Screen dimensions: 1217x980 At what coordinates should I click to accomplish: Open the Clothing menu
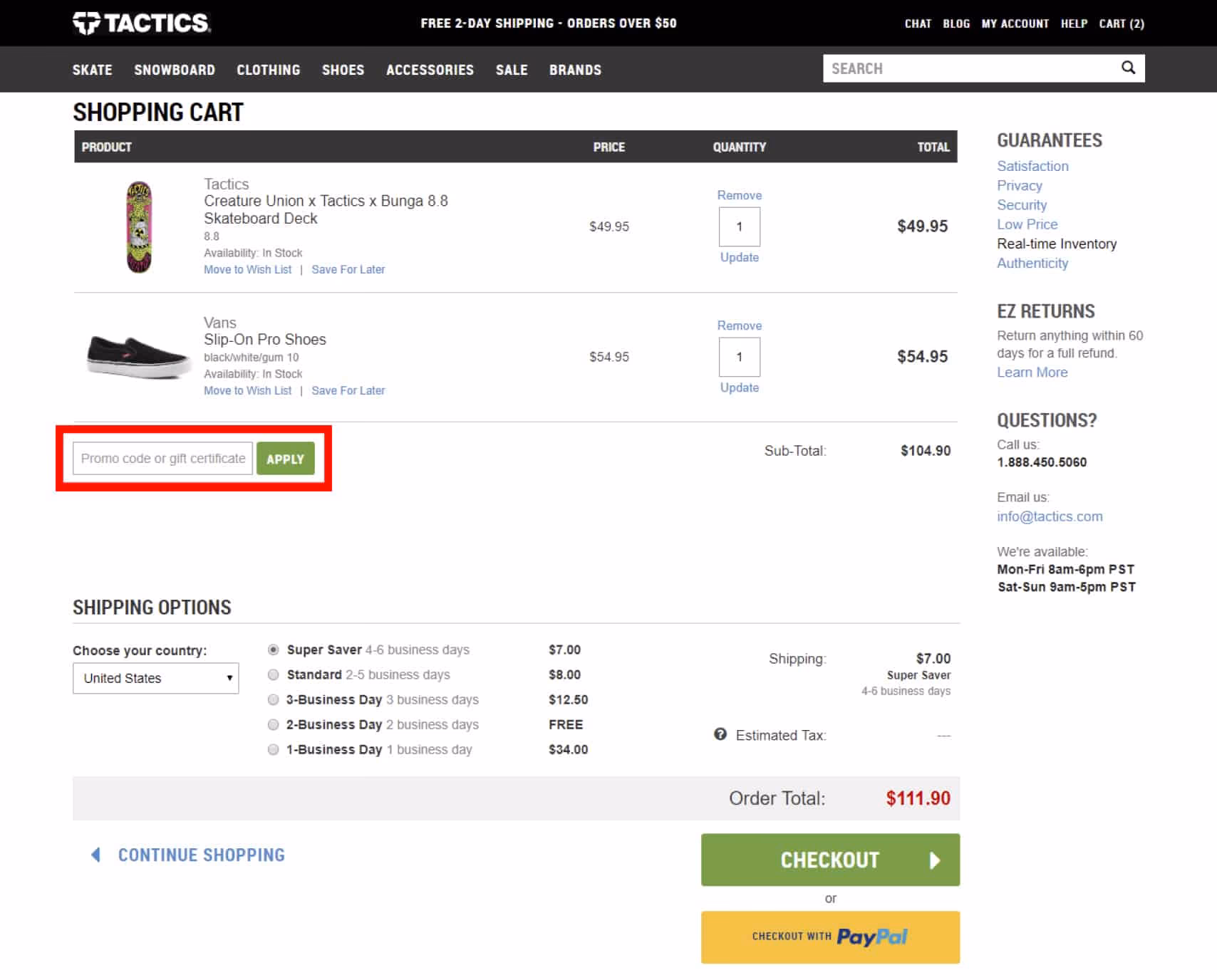(269, 70)
